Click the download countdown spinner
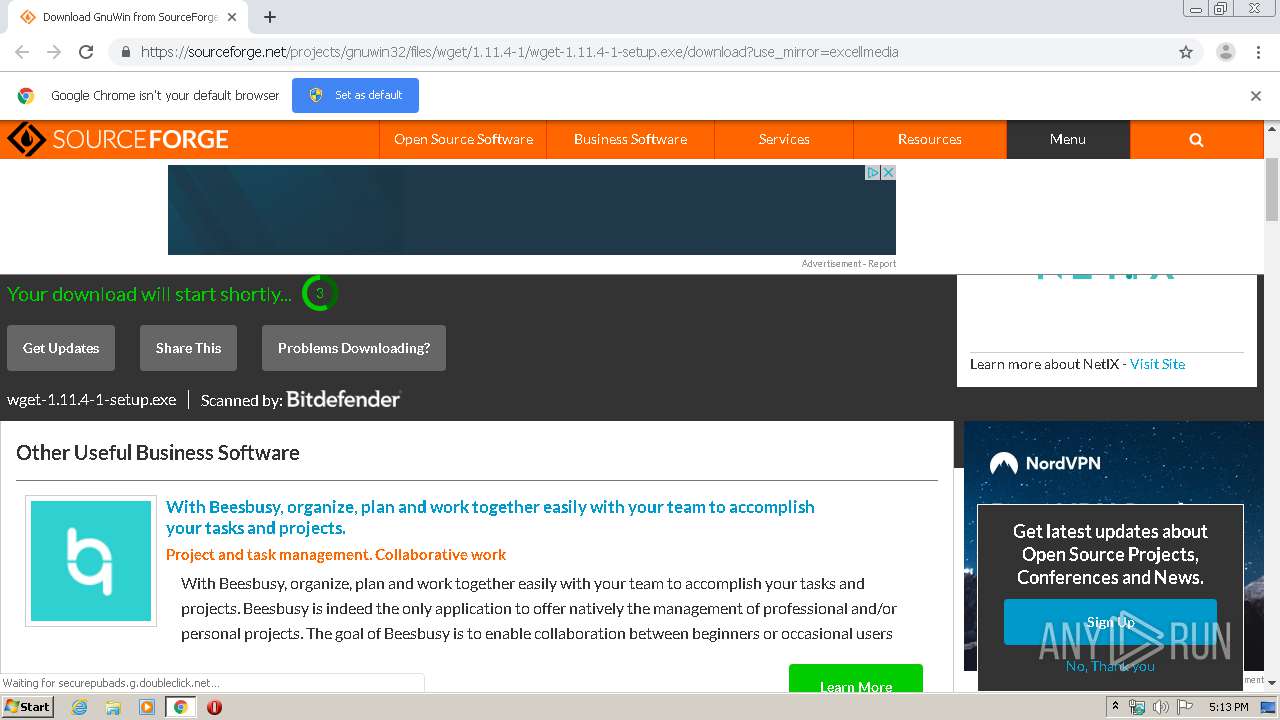The height and width of the screenshot is (720, 1280). click(319, 294)
